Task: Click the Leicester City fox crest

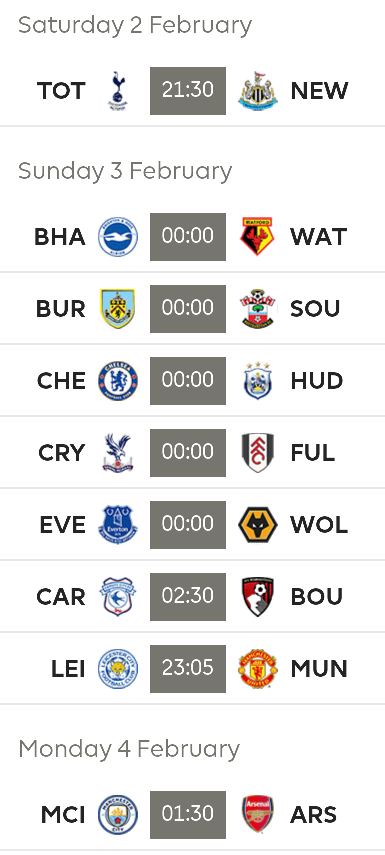Action: click(118, 669)
